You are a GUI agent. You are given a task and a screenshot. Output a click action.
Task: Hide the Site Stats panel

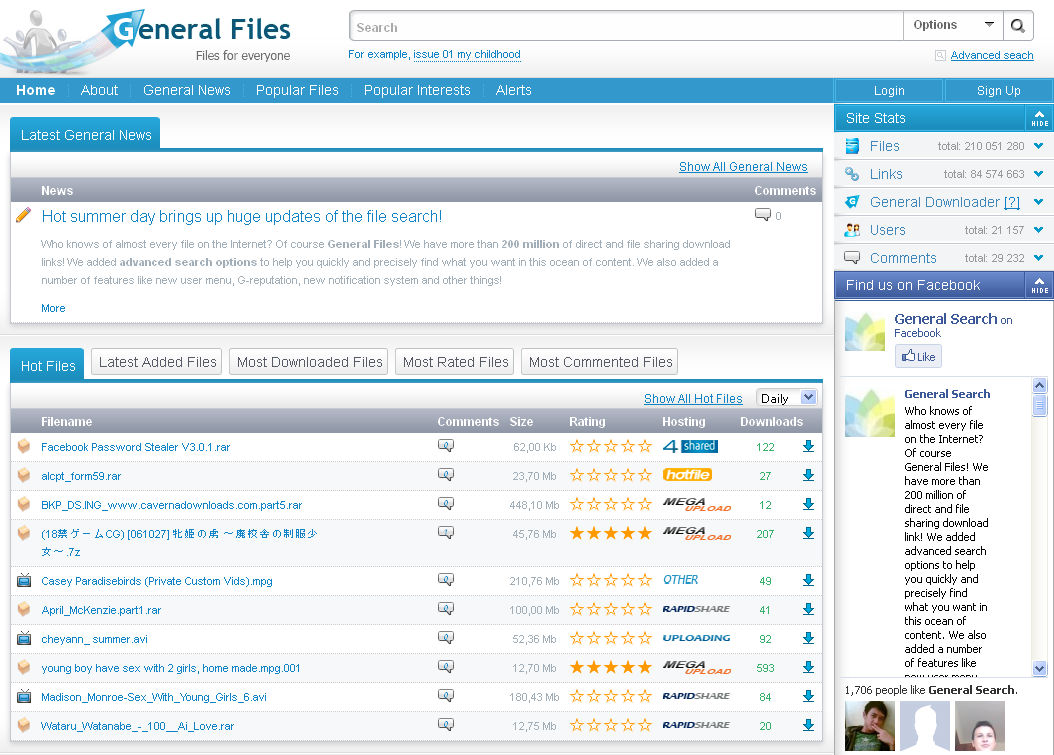(x=1039, y=118)
